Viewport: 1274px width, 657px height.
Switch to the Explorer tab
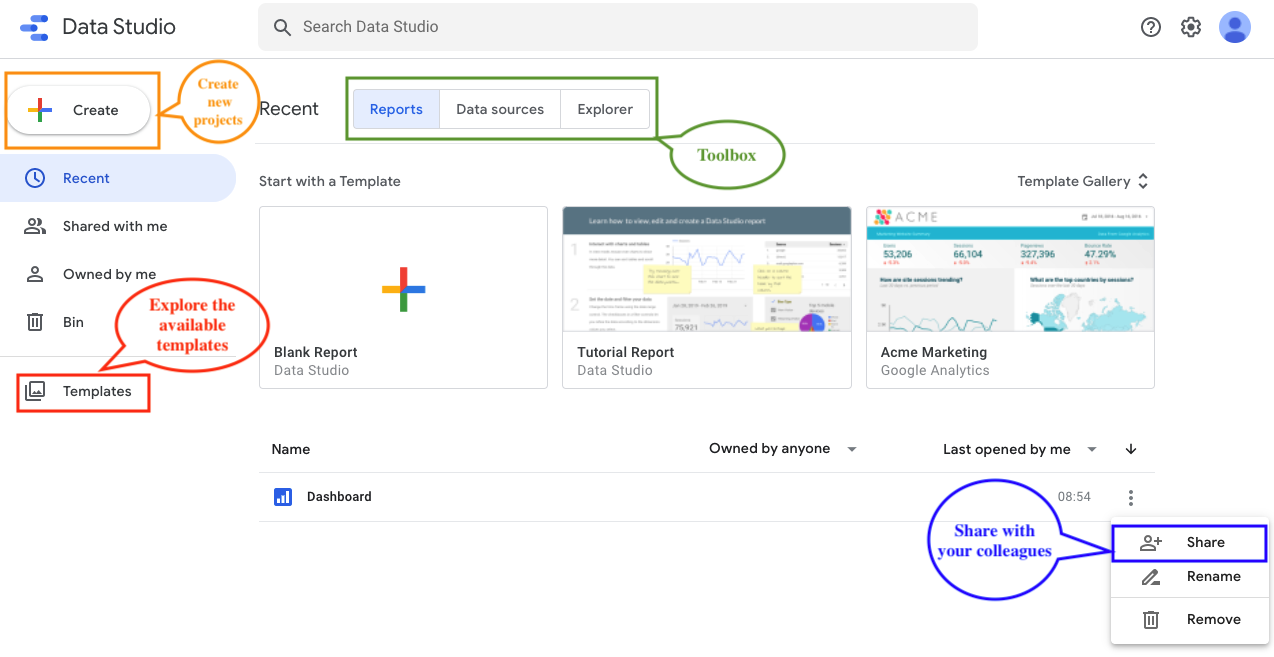(604, 109)
